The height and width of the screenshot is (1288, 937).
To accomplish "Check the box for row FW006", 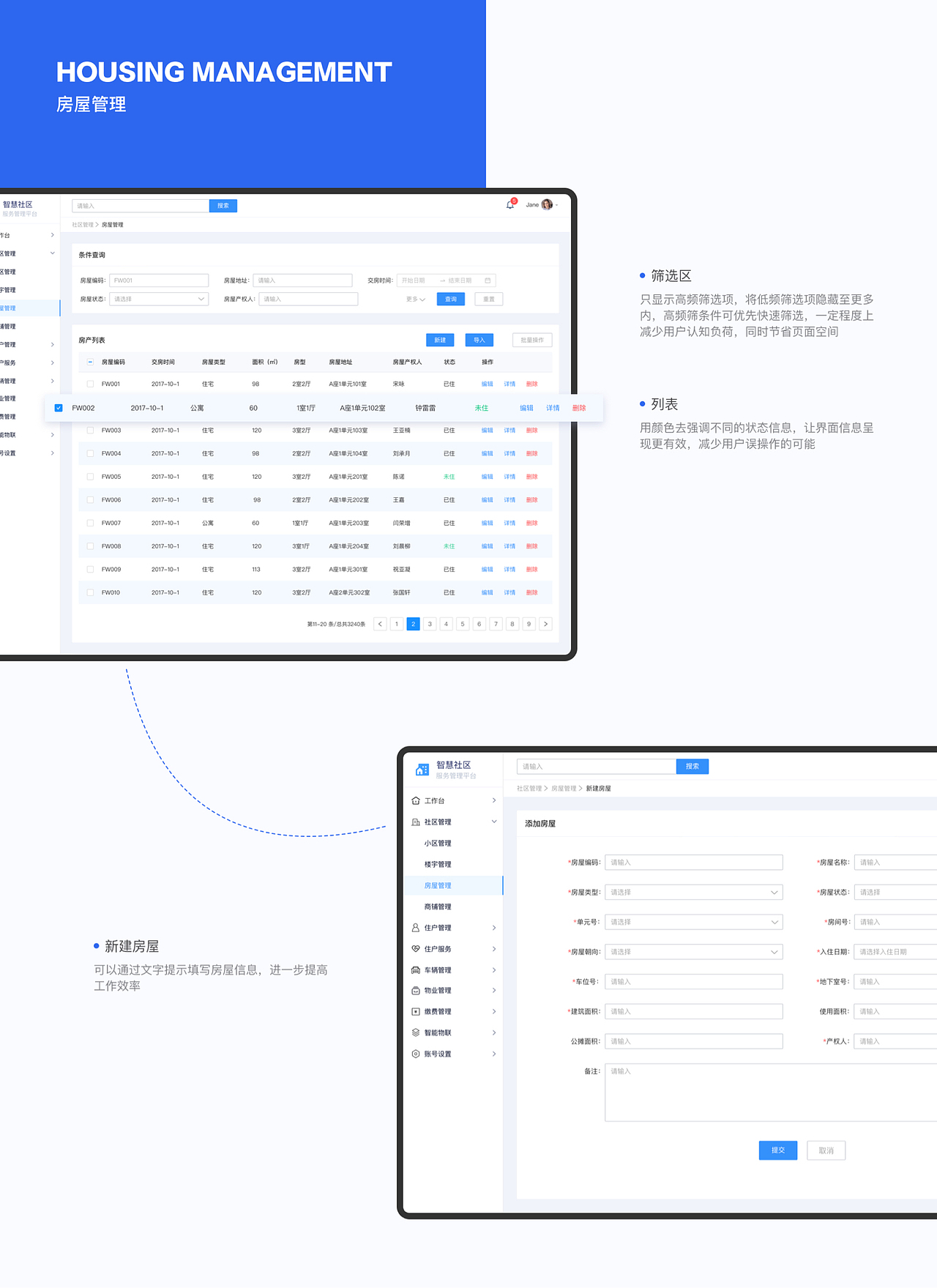I will coord(90,500).
